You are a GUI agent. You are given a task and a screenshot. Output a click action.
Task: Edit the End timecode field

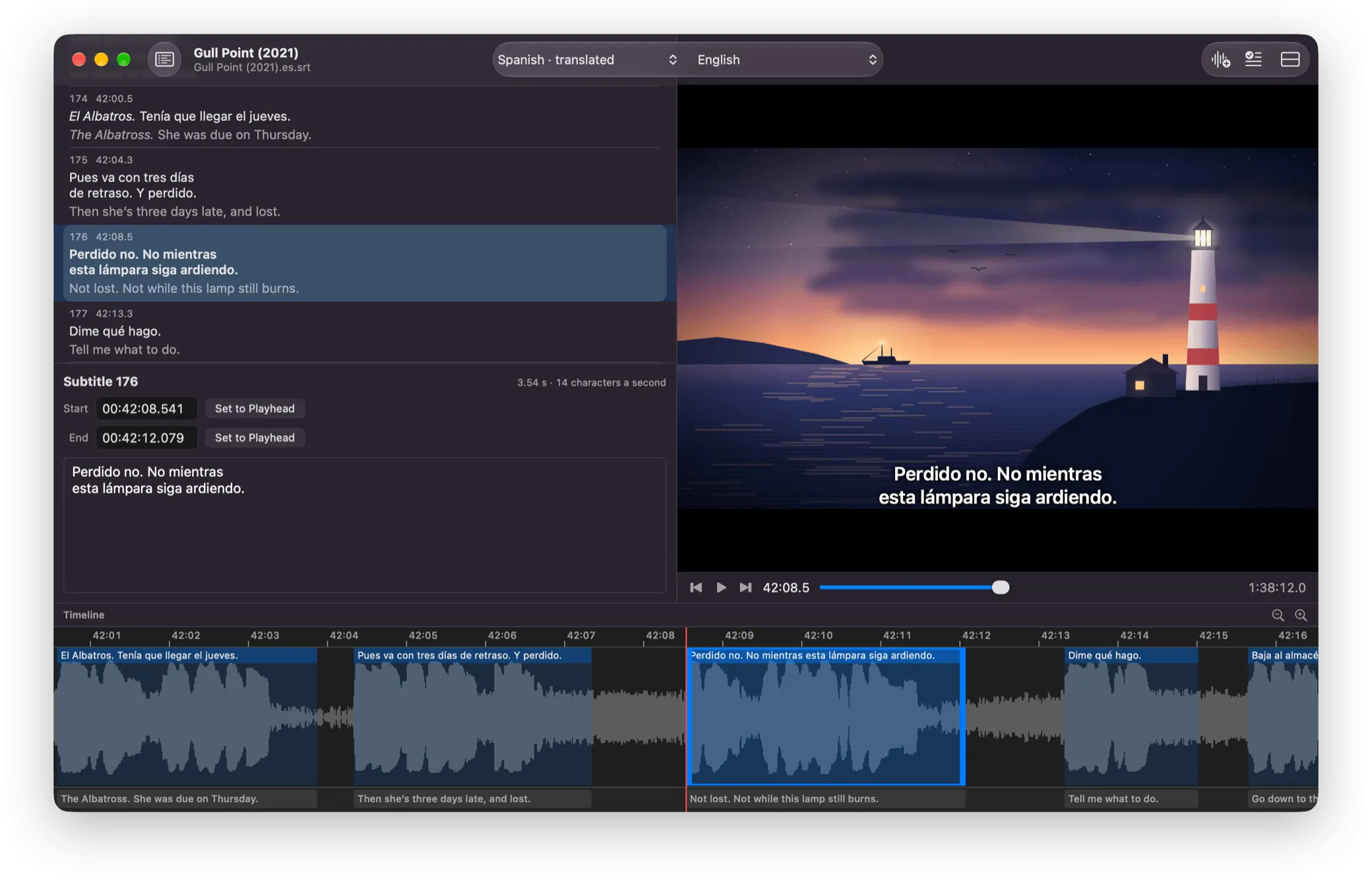146,438
